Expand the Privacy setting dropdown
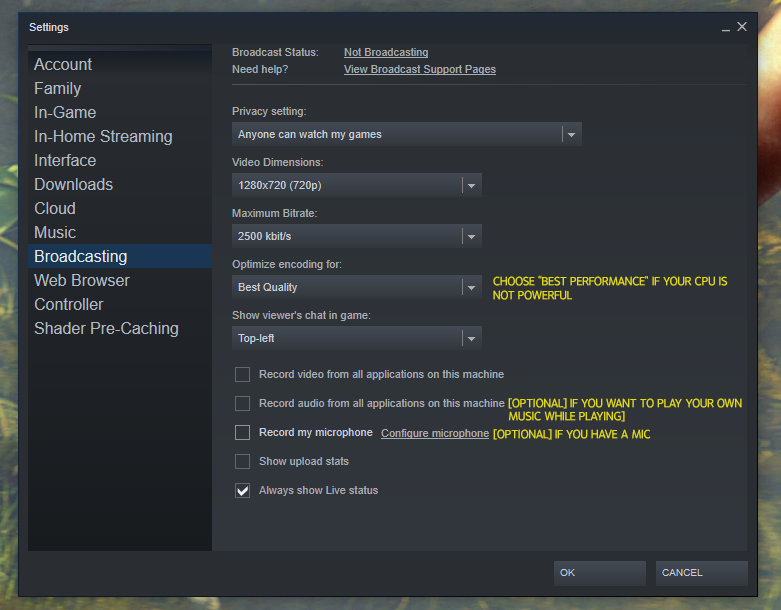The height and width of the screenshot is (610, 781). click(407, 134)
